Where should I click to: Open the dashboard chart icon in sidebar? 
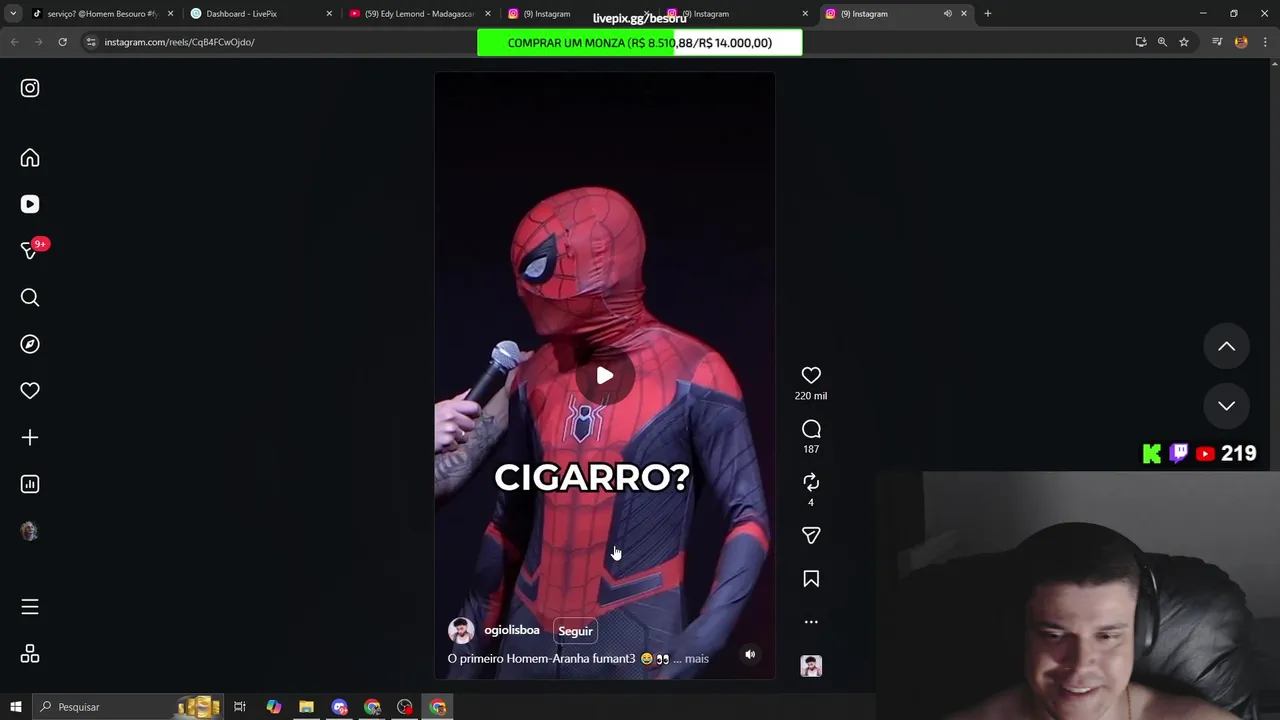tap(30, 484)
